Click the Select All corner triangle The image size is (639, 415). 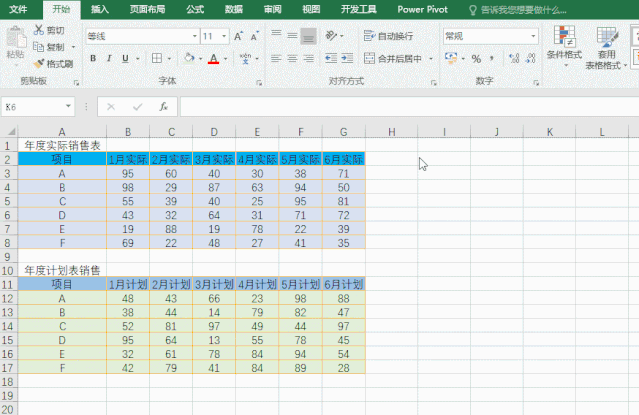click(12, 131)
